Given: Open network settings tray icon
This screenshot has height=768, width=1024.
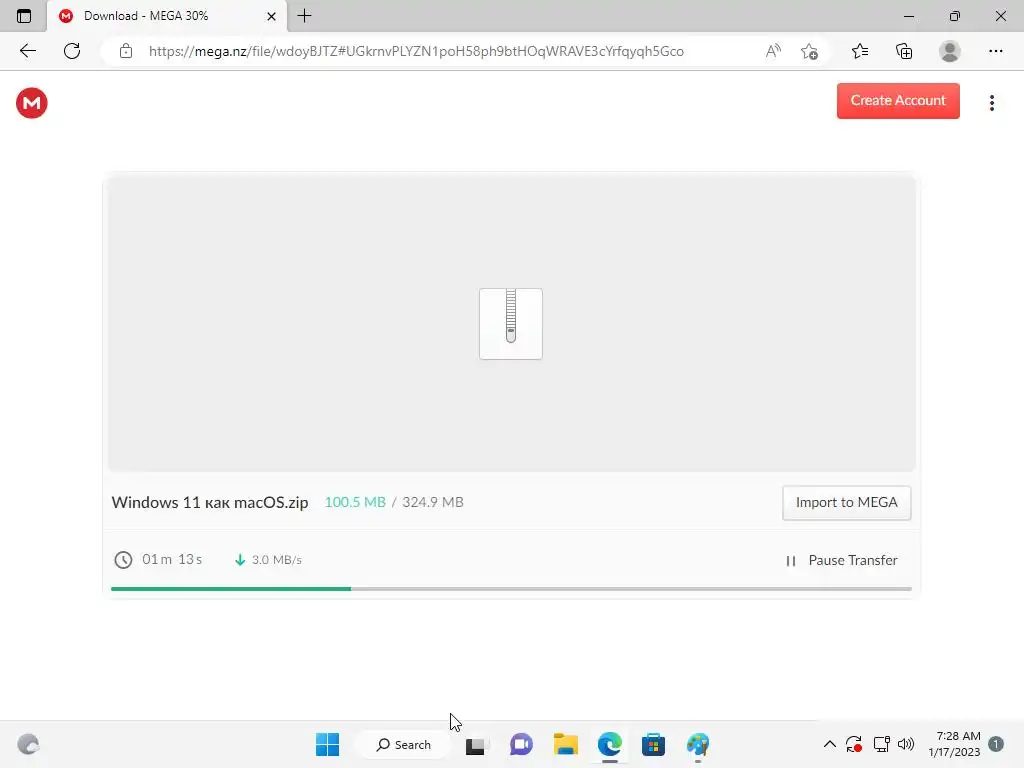Looking at the screenshot, I should tap(882, 744).
